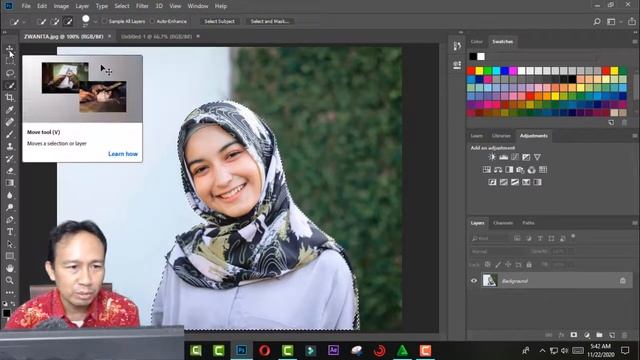Viewport: 640px width, 360px height.
Task: Switch to the Libraries tab
Action: coord(501,136)
